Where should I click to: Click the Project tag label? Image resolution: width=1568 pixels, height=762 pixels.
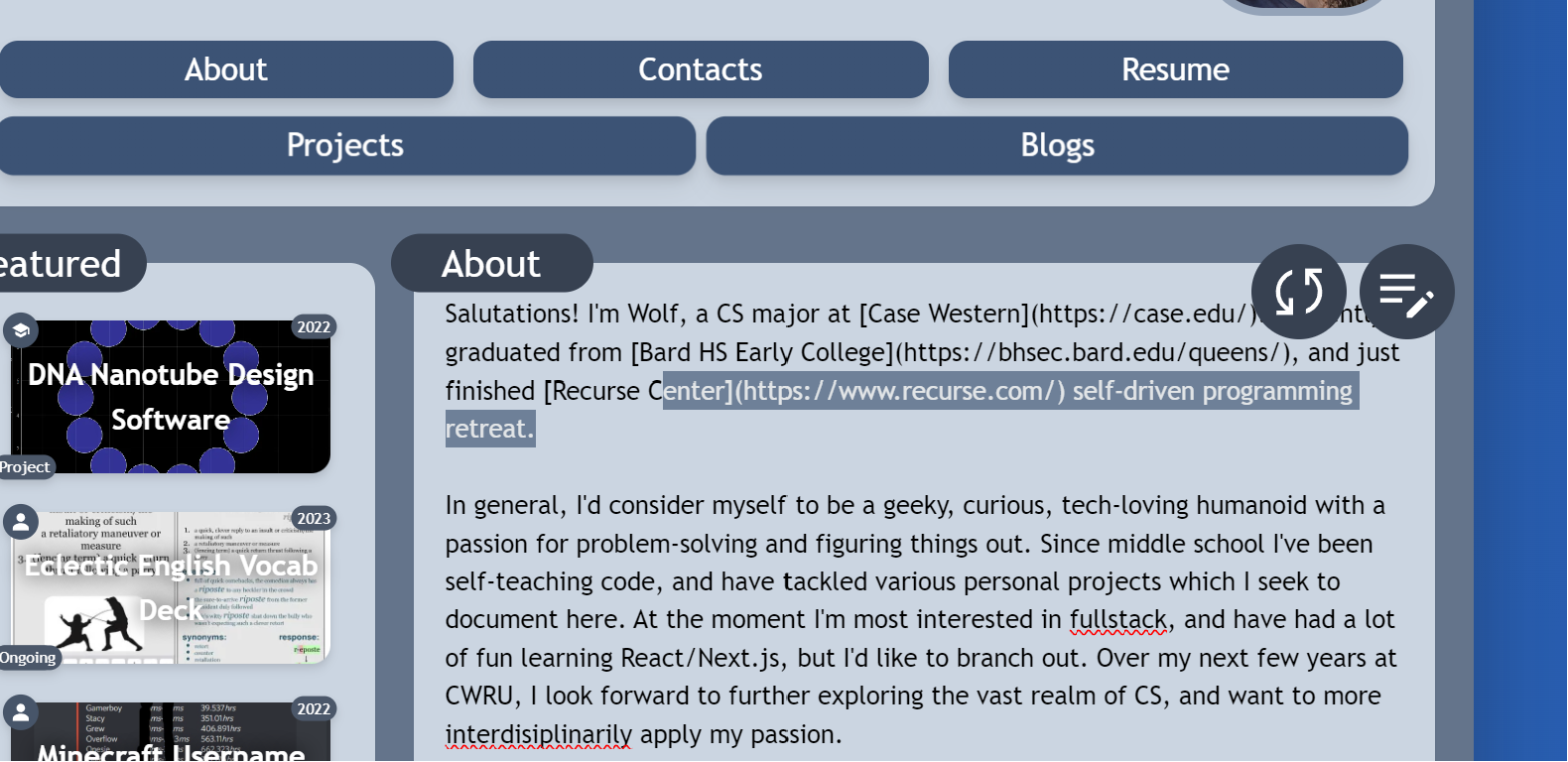click(x=25, y=467)
